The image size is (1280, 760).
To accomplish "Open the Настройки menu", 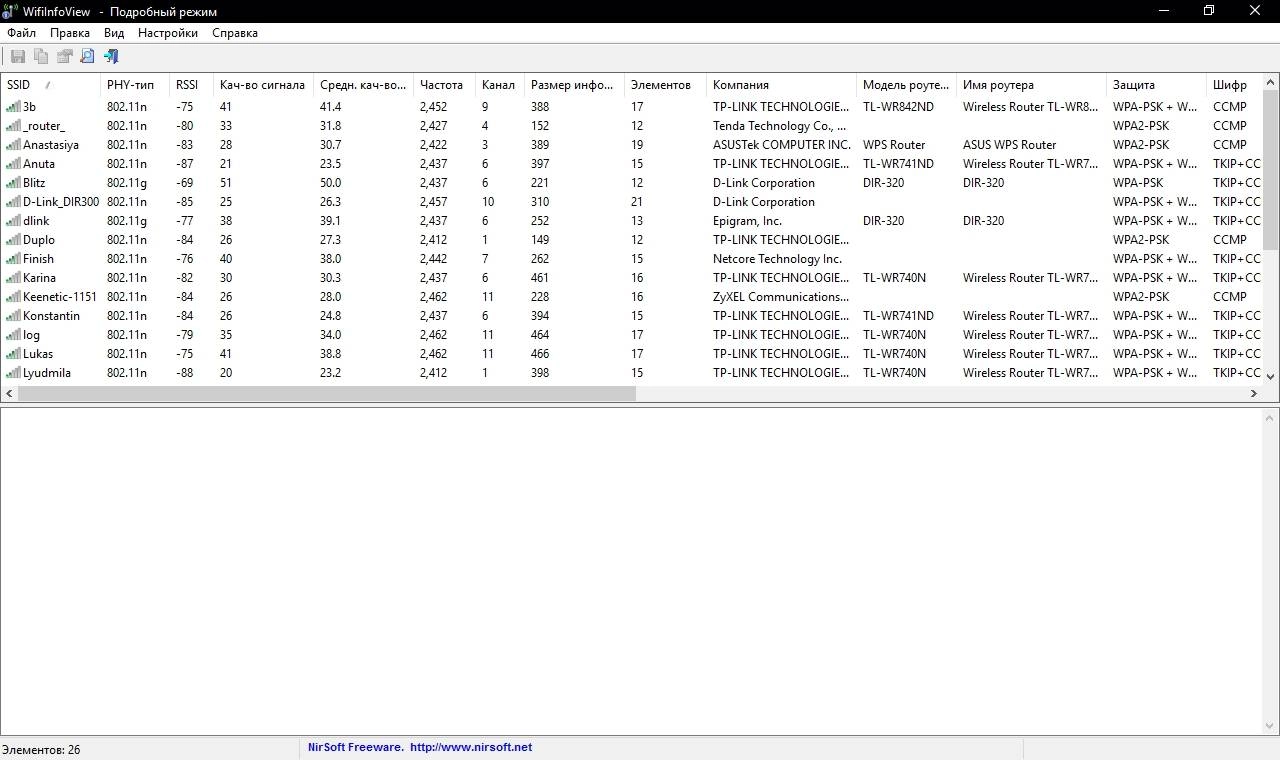I will coord(168,33).
